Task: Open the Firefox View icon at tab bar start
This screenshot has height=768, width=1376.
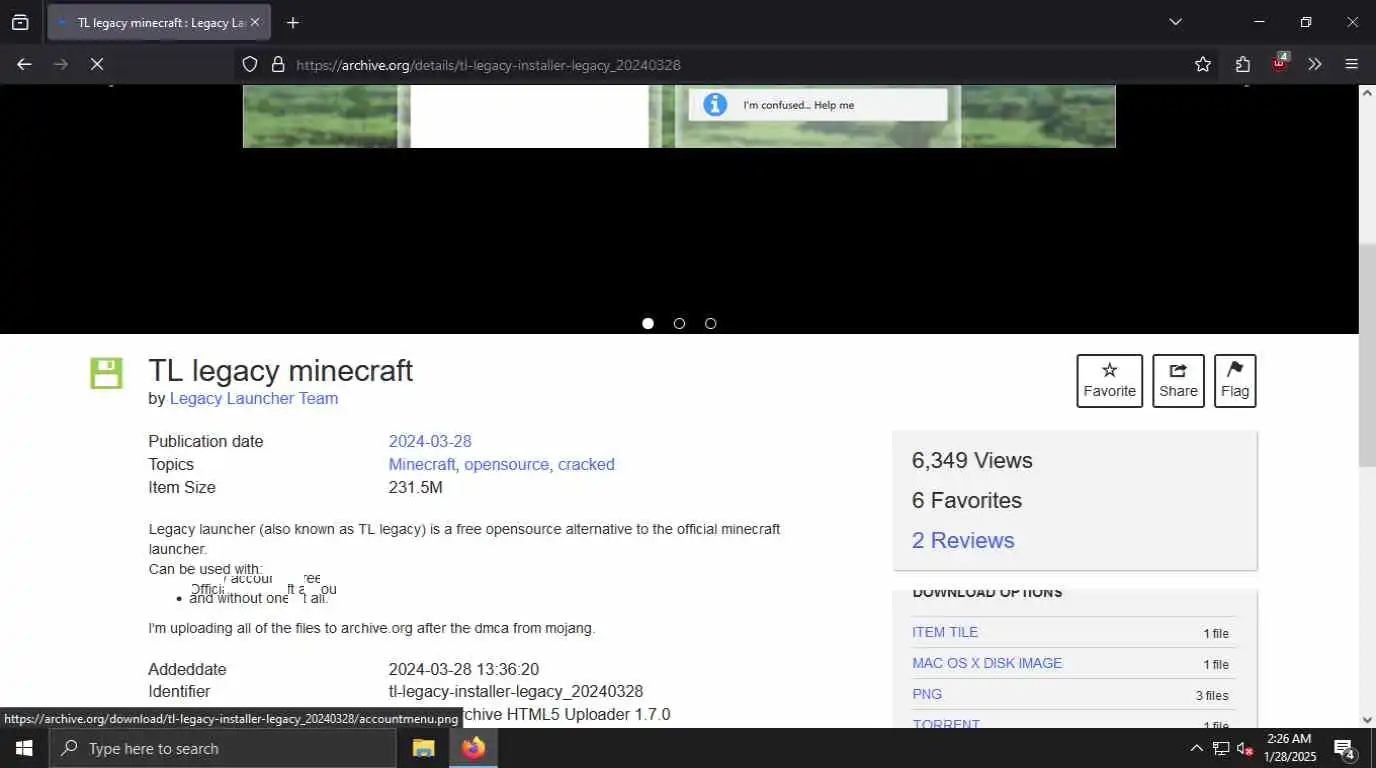Action: pos(20,22)
